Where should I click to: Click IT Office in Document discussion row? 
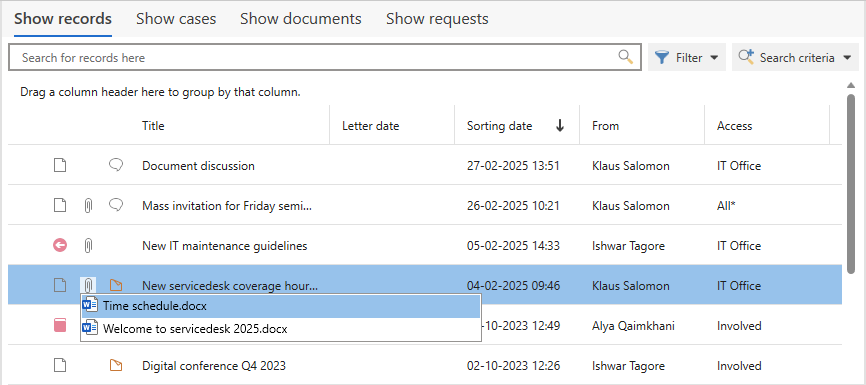[x=739, y=166]
